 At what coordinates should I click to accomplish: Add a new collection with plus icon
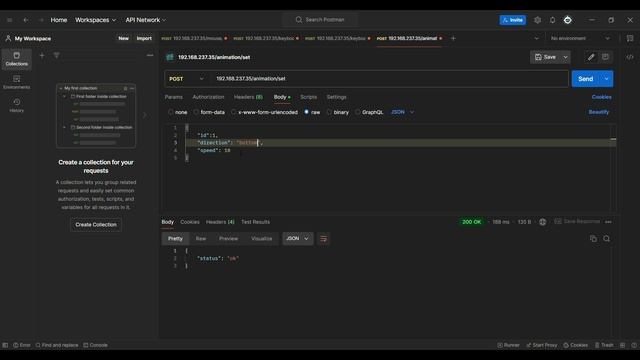tap(42, 55)
